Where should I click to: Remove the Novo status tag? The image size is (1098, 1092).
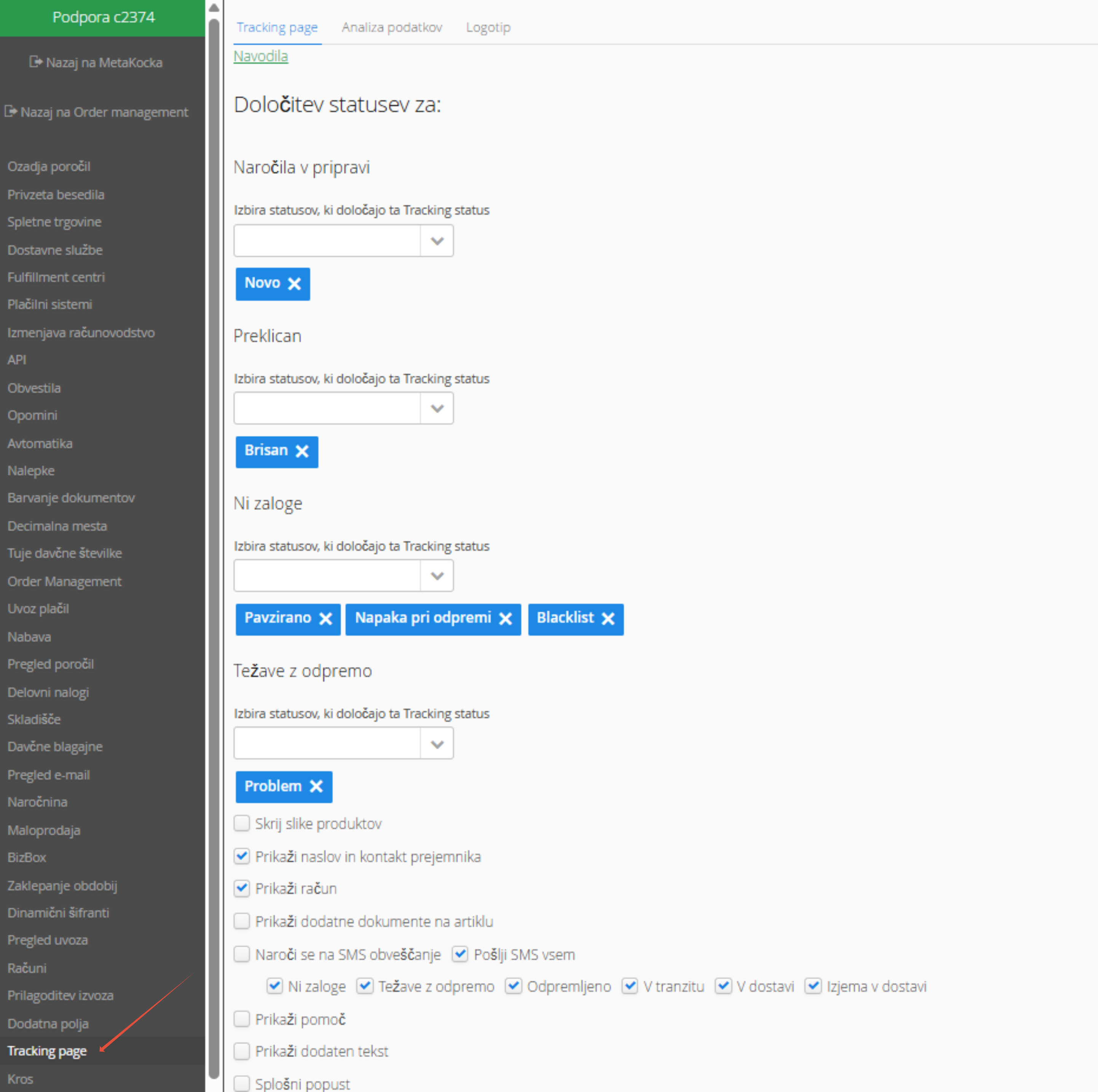click(294, 284)
